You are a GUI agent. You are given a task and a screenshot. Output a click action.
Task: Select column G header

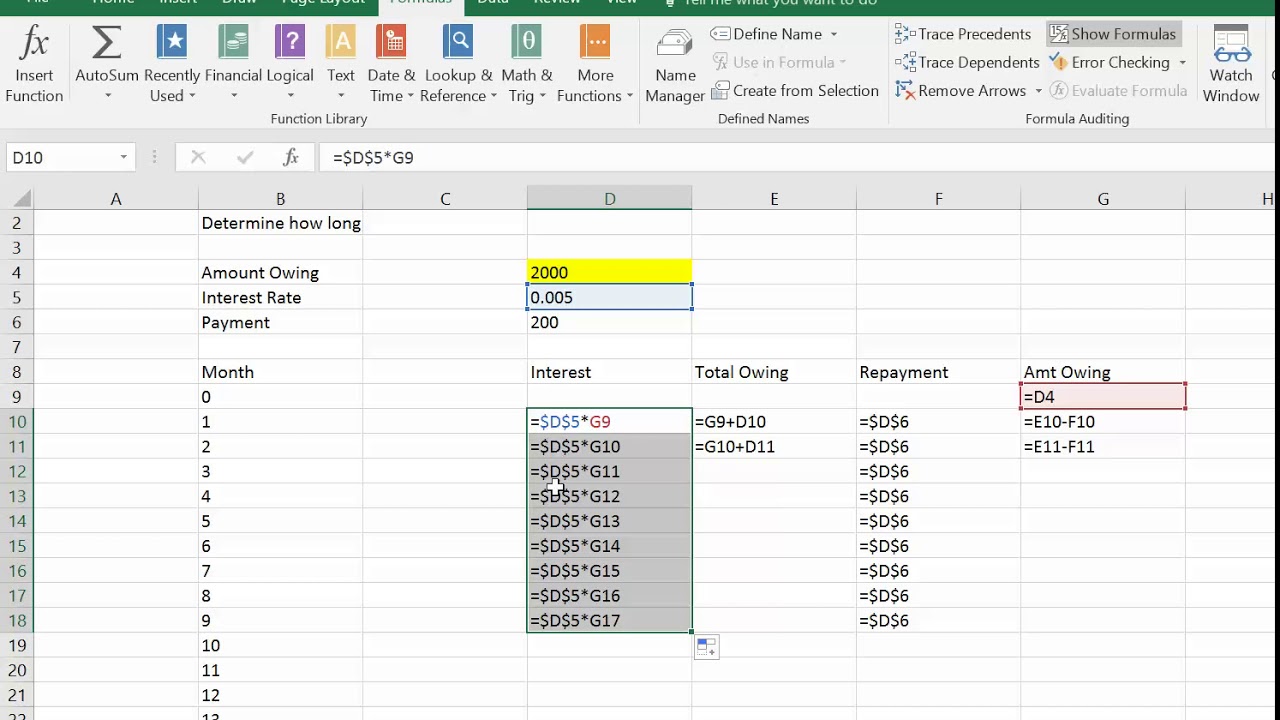[x=1103, y=199]
